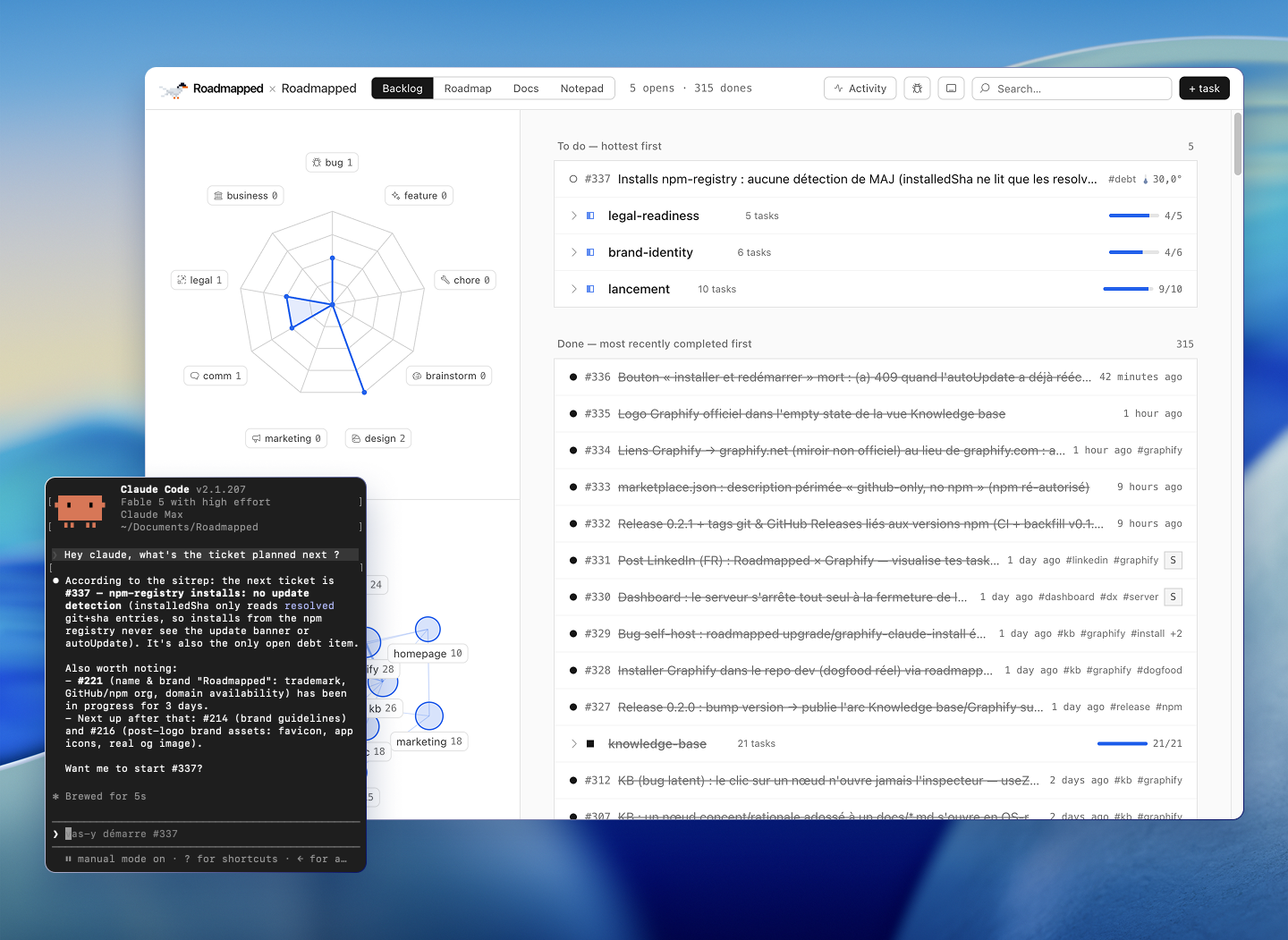Click the lancement group status icon
The width and height of the screenshot is (1288, 940).
pos(590,289)
